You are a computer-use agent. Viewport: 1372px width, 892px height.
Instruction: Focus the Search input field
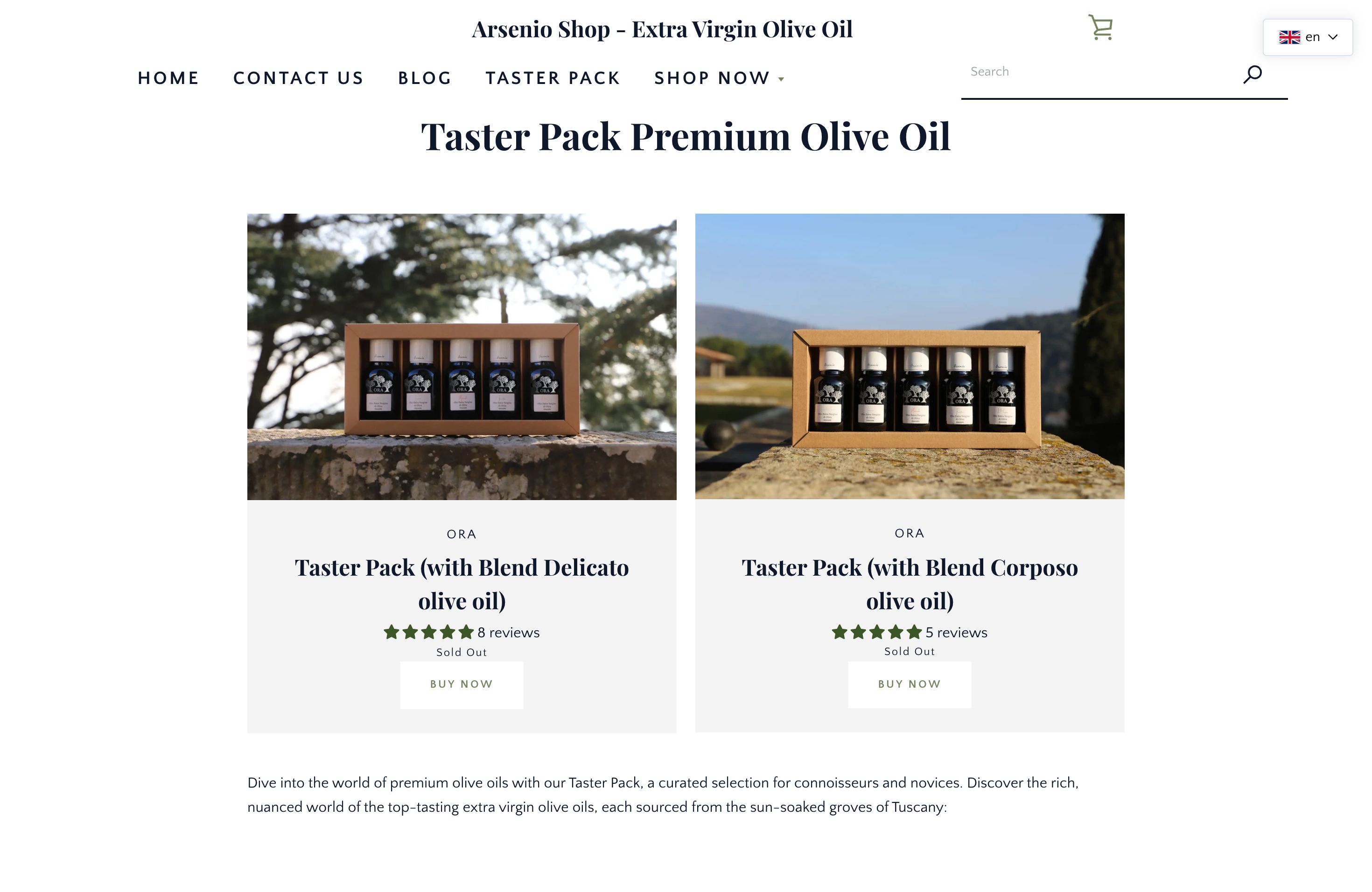1098,72
